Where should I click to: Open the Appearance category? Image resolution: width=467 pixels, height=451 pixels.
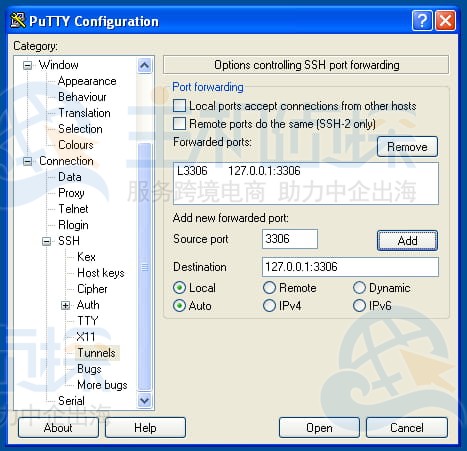point(87,81)
